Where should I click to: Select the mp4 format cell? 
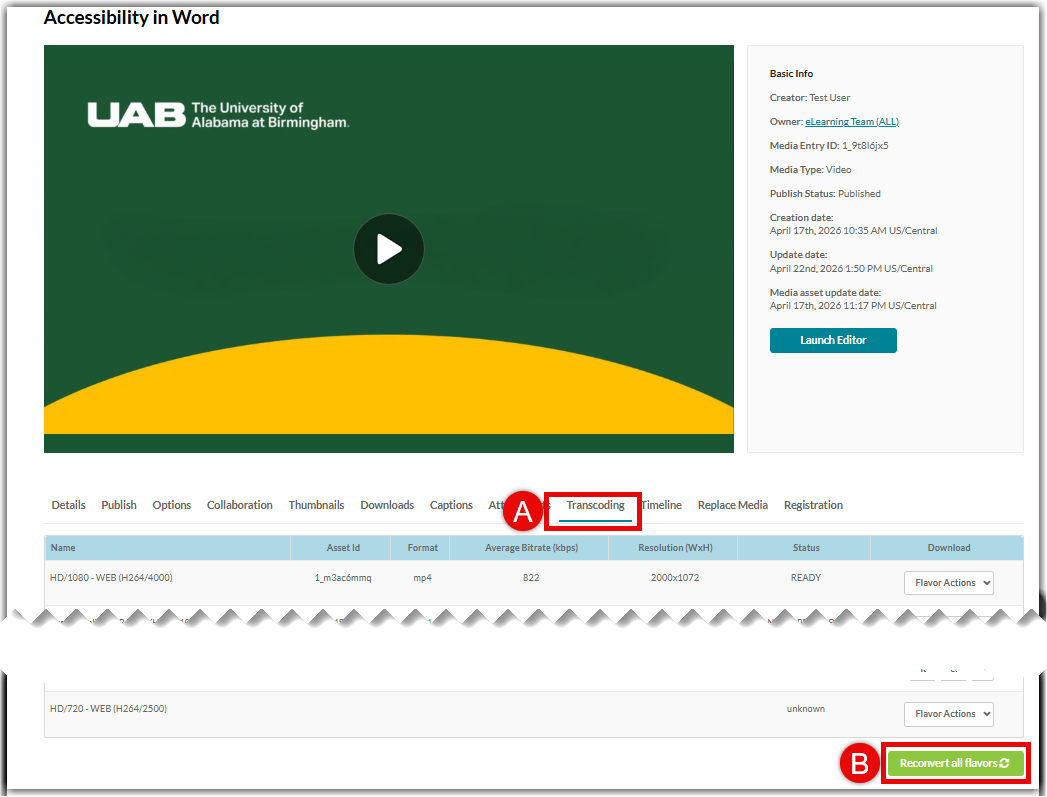pos(423,578)
